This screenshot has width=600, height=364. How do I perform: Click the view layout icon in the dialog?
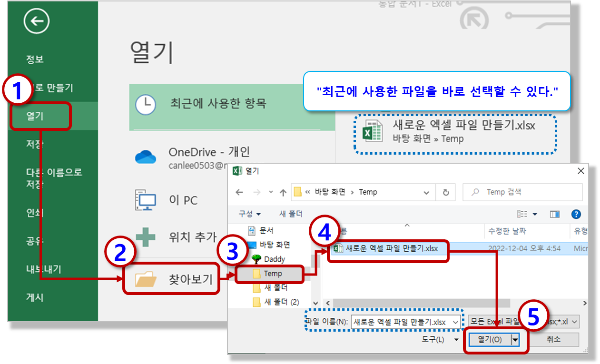click(x=522, y=214)
